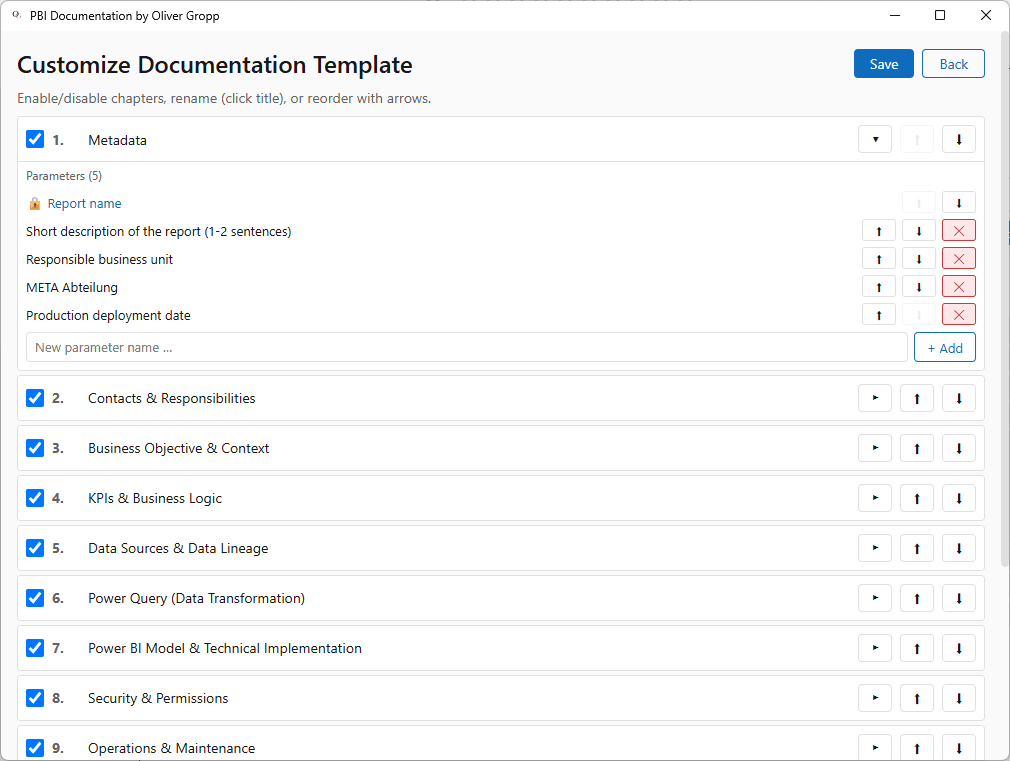The width and height of the screenshot is (1010, 761).
Task: Select Production deployment date parameter text
Action: point(108,316)
